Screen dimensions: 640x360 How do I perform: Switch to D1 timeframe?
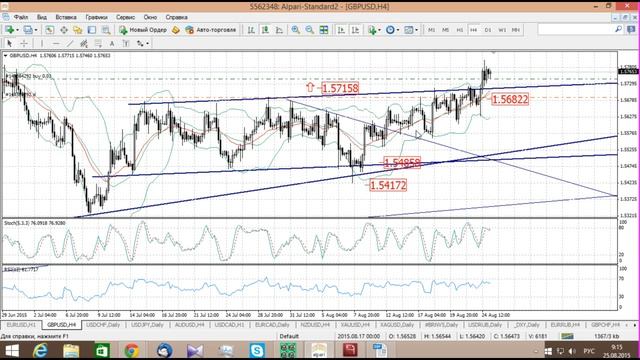pyautogui.click(x=488, y=30)
